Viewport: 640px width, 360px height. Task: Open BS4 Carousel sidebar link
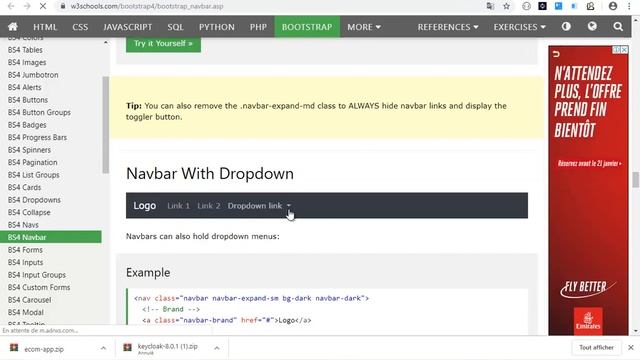29,300
